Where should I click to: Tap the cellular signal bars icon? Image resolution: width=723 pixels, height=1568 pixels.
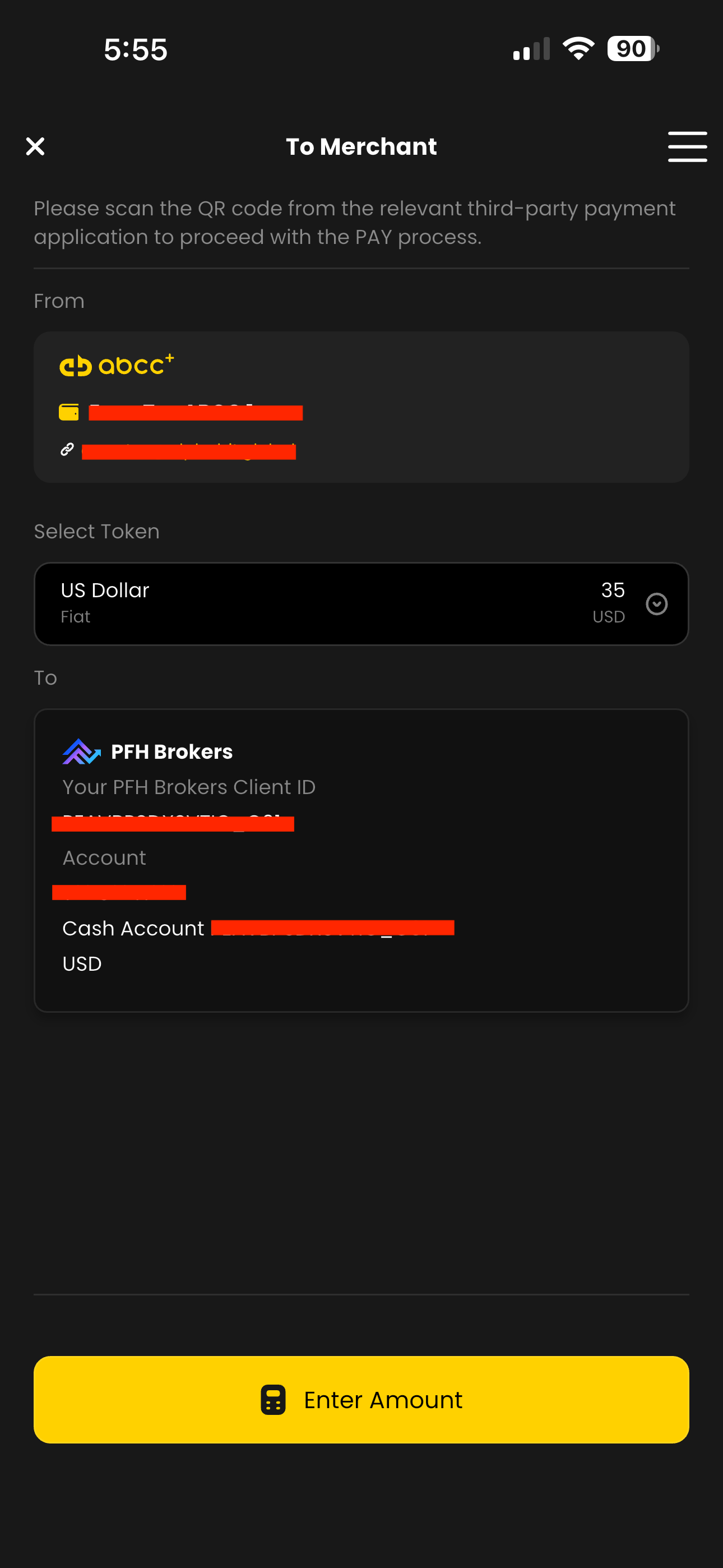[531, 49]
